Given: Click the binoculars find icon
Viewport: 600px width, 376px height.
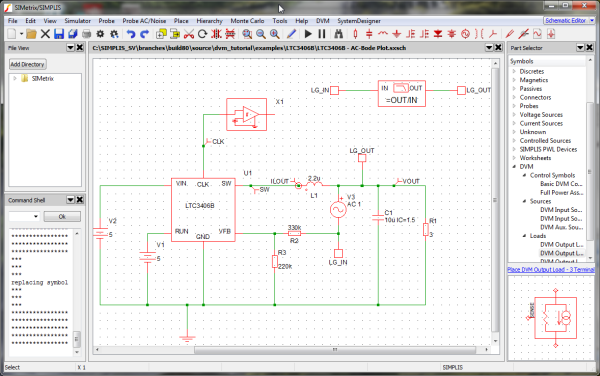Looking at the screenshot, I should (339, 34).
